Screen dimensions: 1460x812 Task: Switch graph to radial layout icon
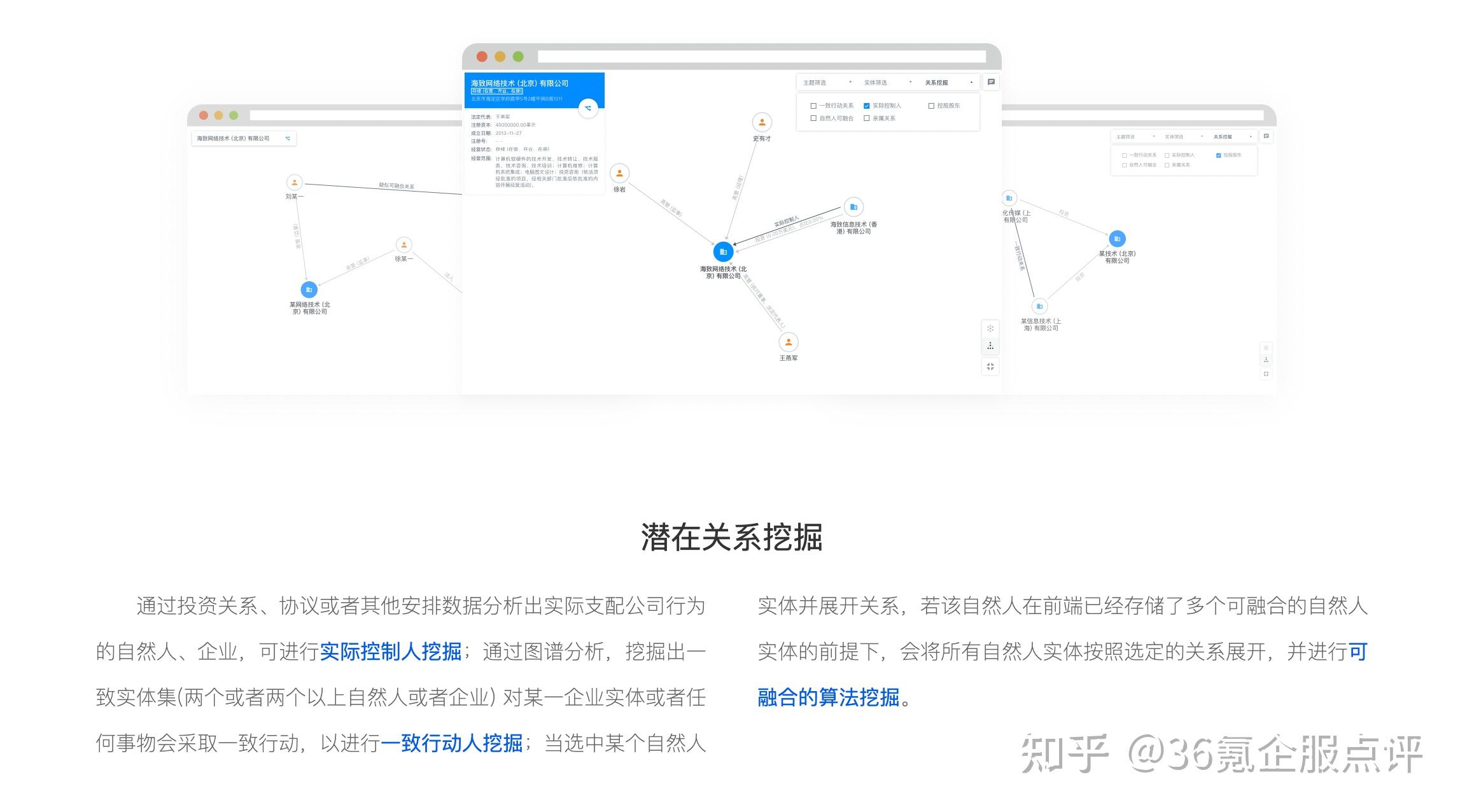[x=990, y=328]
